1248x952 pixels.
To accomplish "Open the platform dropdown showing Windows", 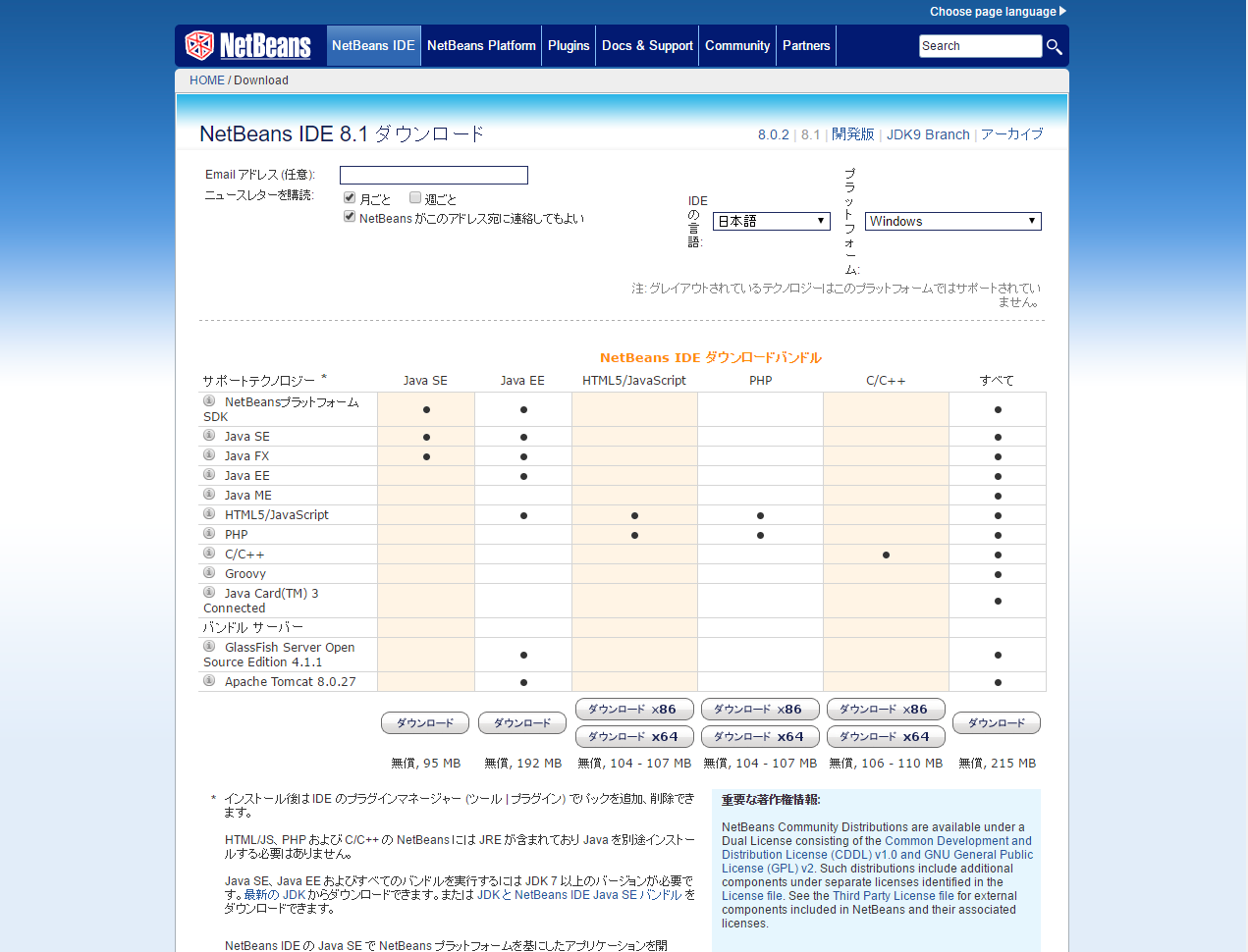I will pos(952,221).
